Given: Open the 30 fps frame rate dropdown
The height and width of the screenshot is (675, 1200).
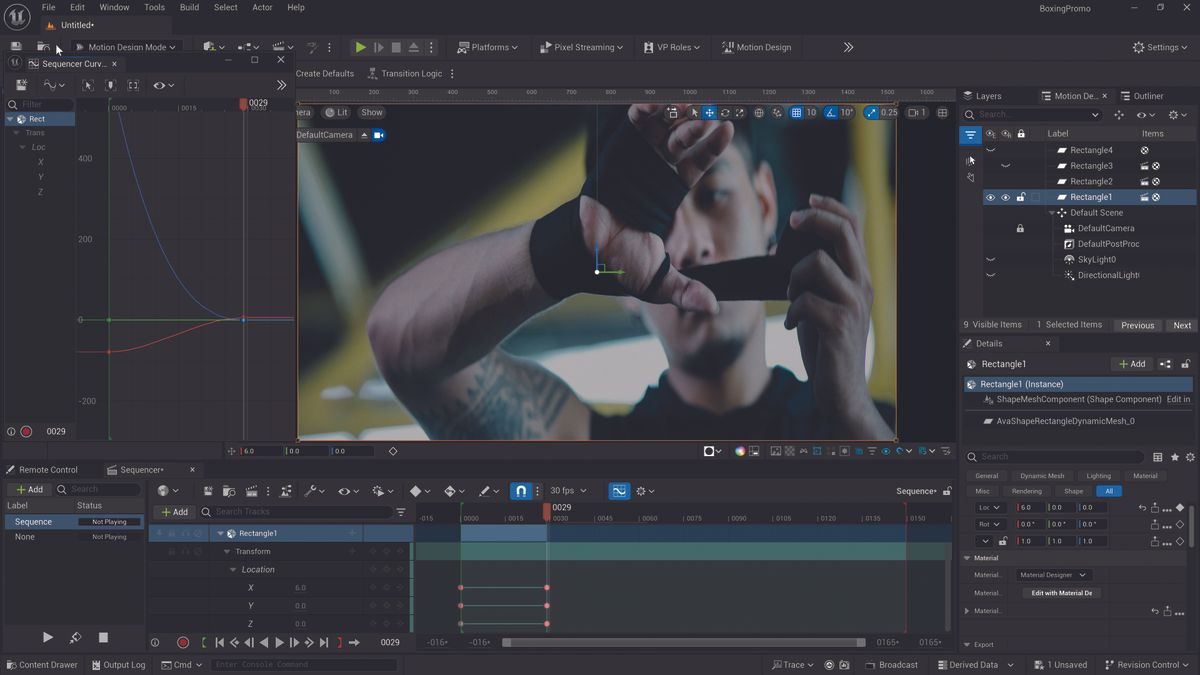Looking at the screenshot, I should [565, 490].
